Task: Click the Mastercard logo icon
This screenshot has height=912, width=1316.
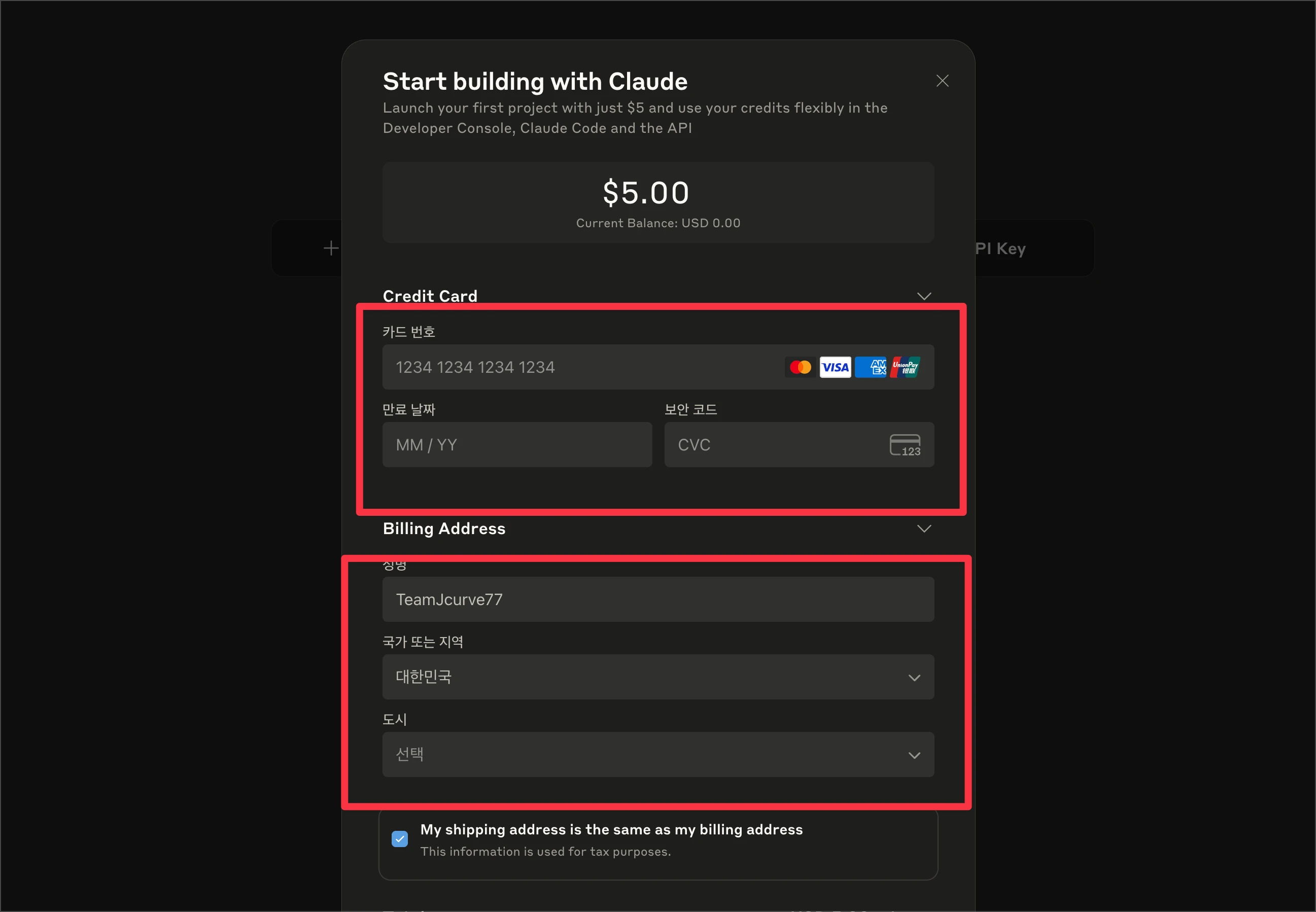Action: pyautogui.click(x=800, y=367)
